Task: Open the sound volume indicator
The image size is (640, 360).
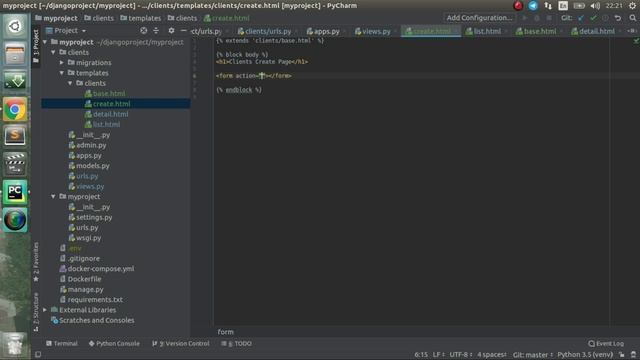Action: 595,5
